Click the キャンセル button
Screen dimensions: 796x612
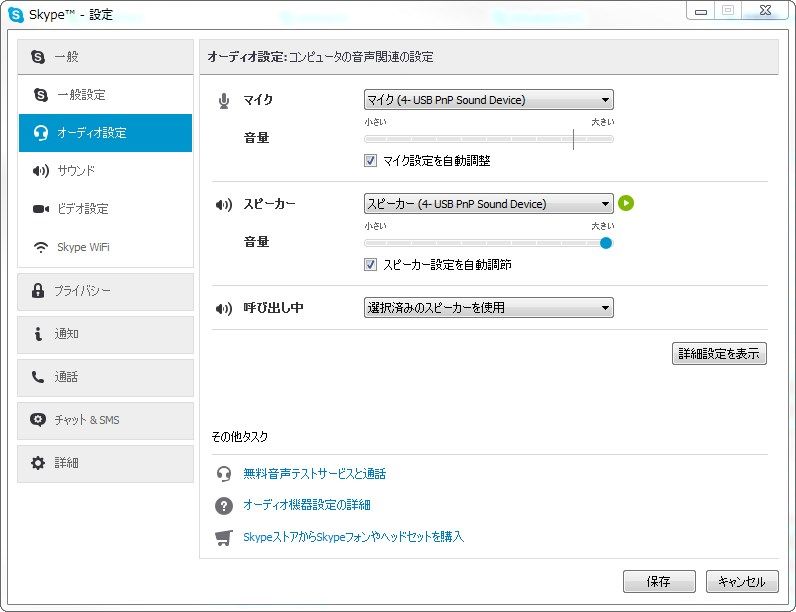pyautogui.click(x=742, y=582)
